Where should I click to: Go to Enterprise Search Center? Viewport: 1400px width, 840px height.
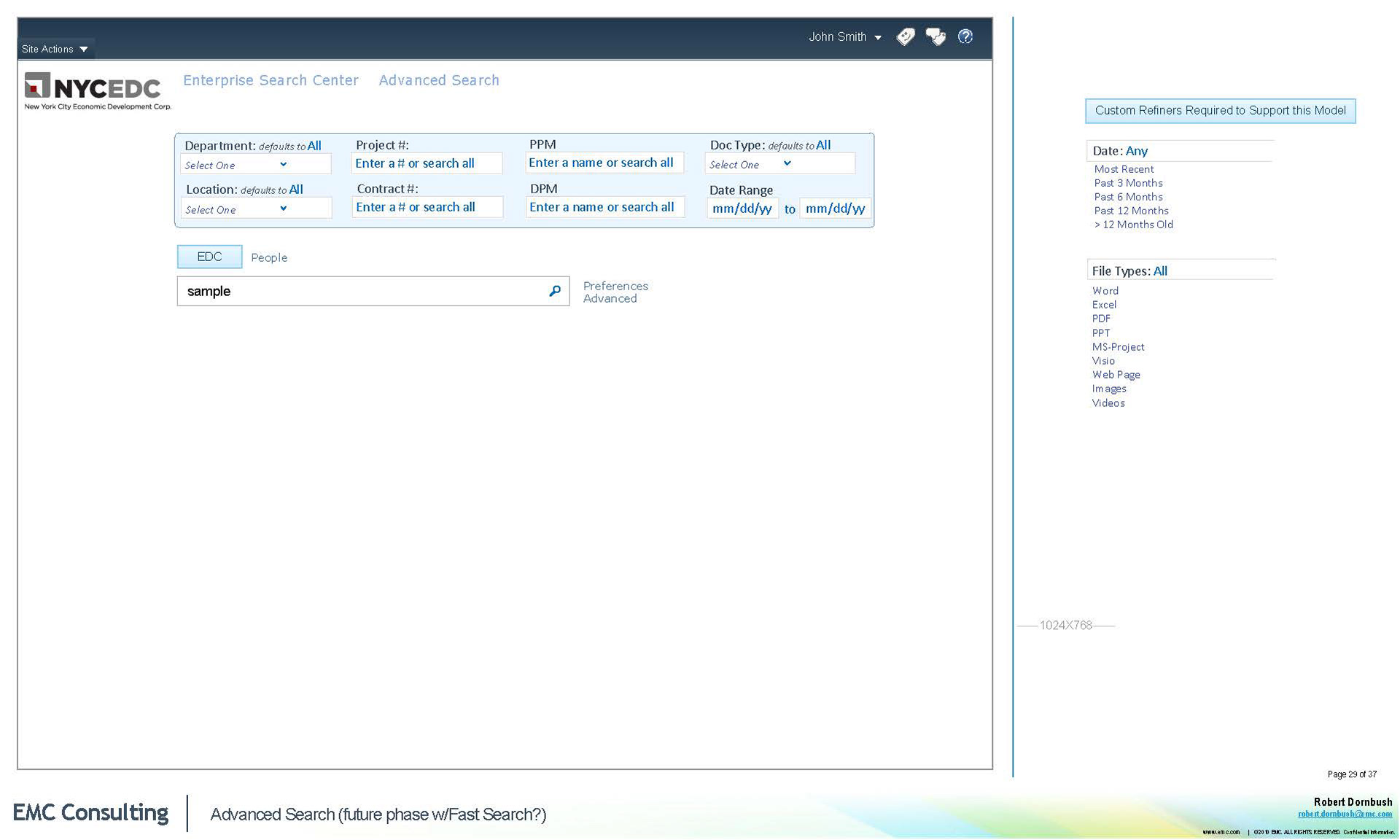271,80
